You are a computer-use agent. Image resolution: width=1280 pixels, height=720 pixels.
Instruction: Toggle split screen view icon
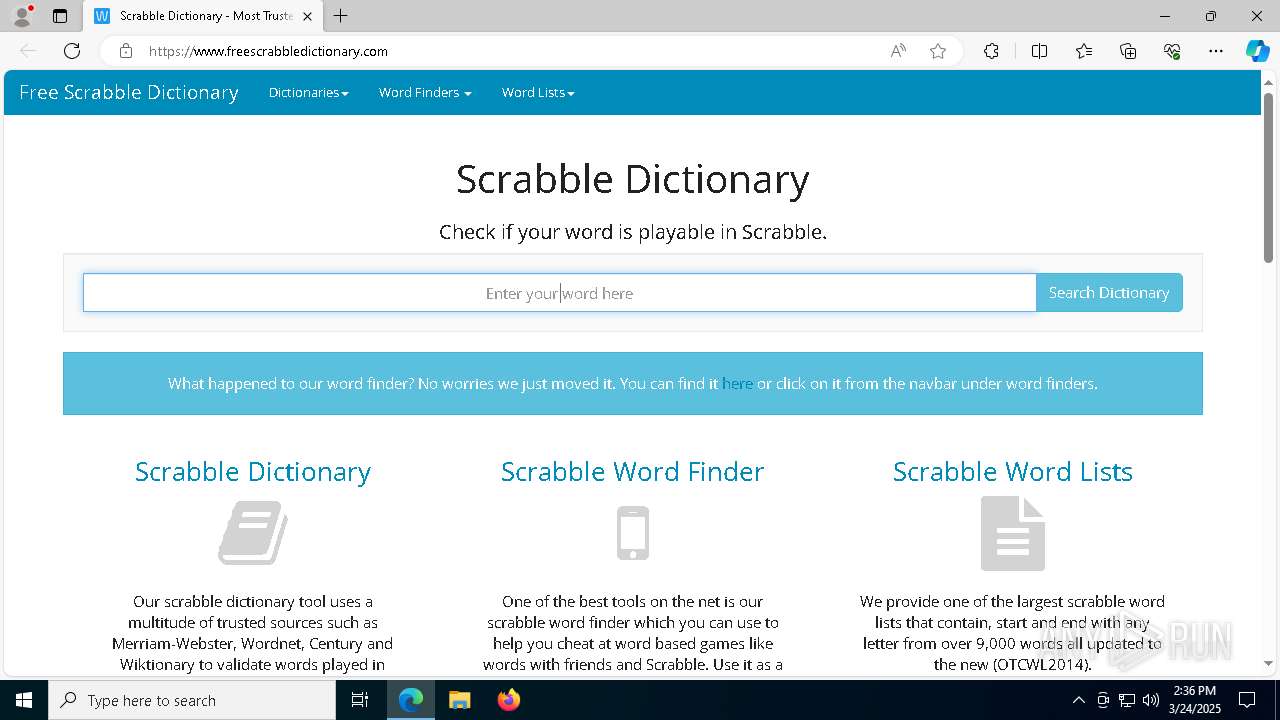tap(1039, 51)
